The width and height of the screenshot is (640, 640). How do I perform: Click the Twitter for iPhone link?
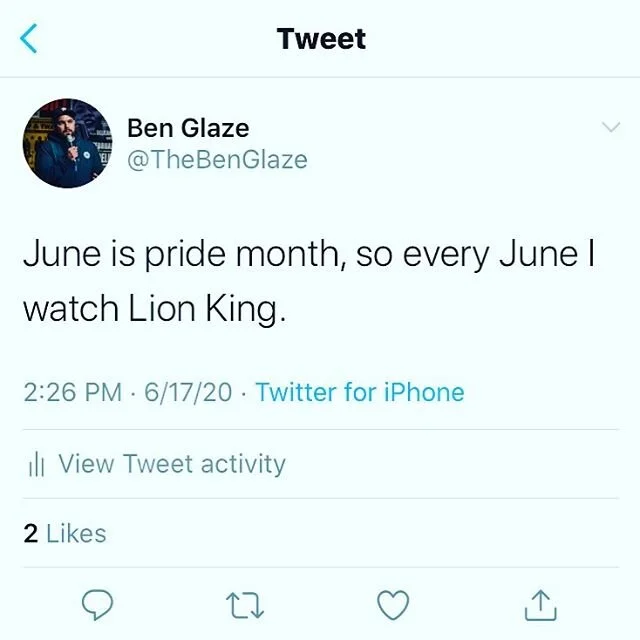360,392
